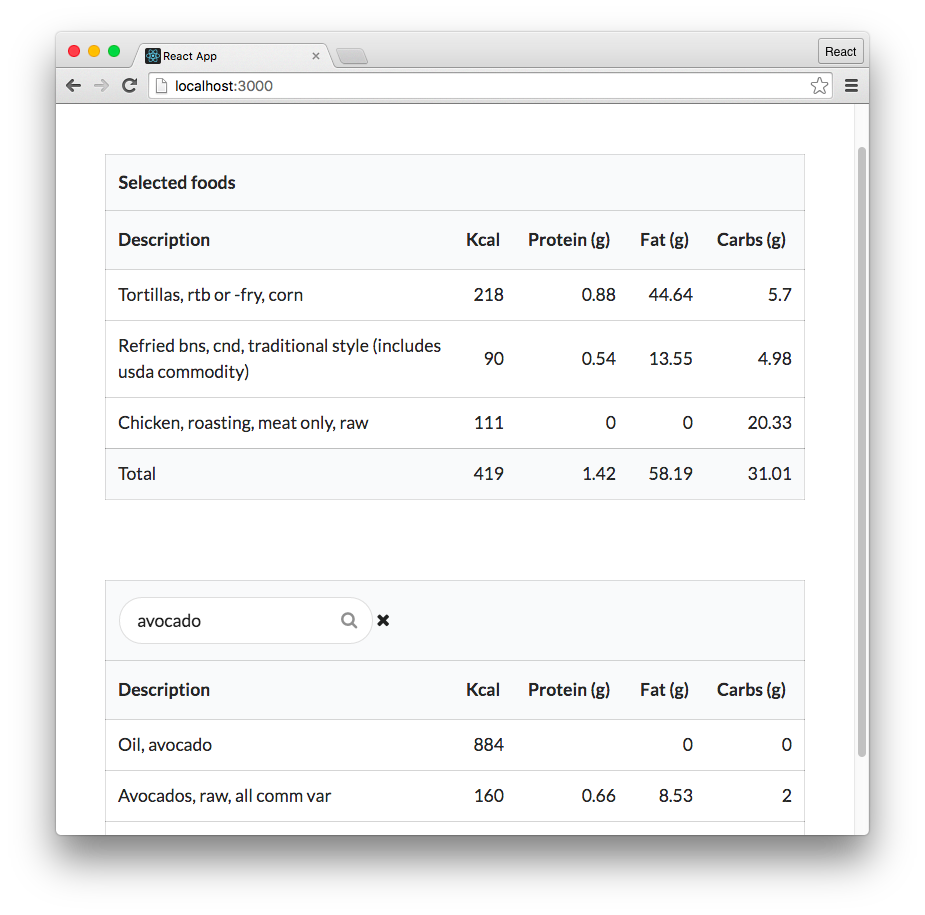Add Avocados, raw, all comm var
The width and height of the screenshot is (925, 915).
pos(455,796)
